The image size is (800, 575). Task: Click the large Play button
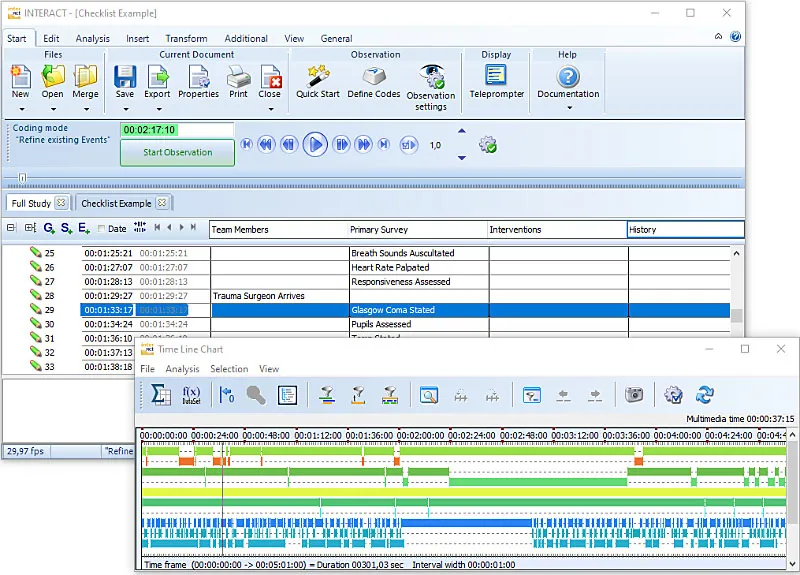(315, 145)
